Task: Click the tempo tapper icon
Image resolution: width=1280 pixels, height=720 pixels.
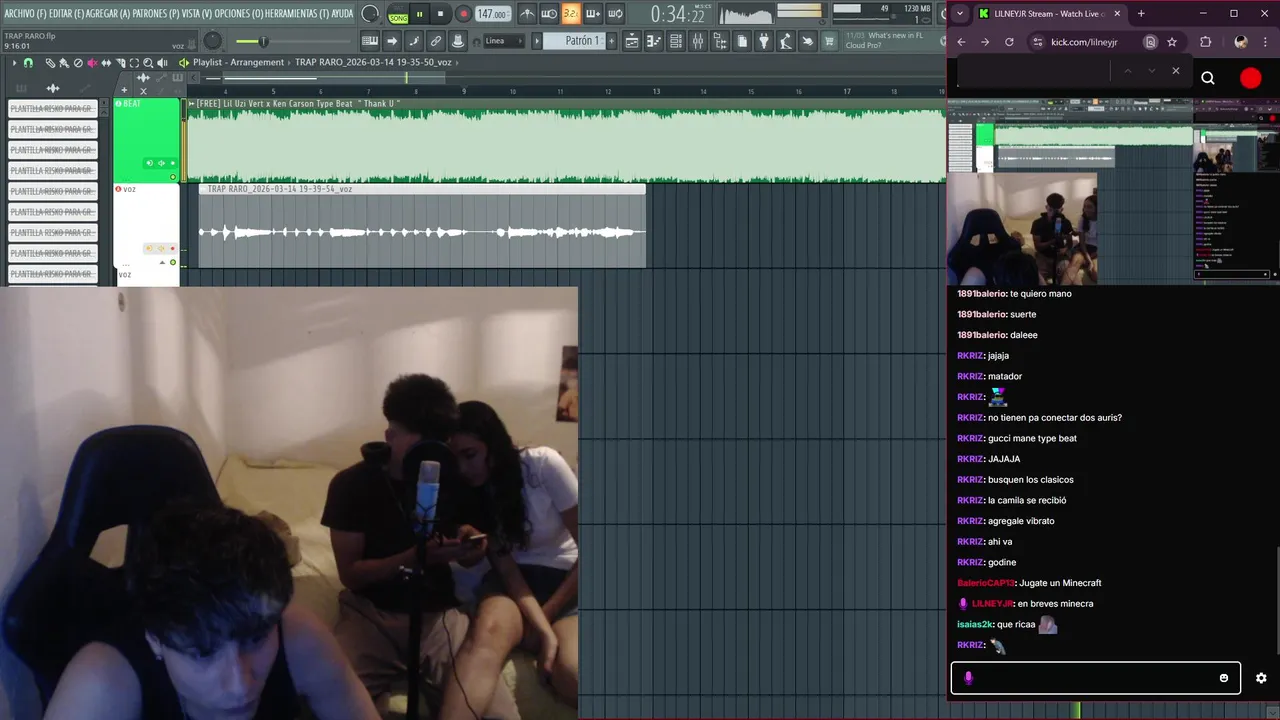Action: (786, 41)
